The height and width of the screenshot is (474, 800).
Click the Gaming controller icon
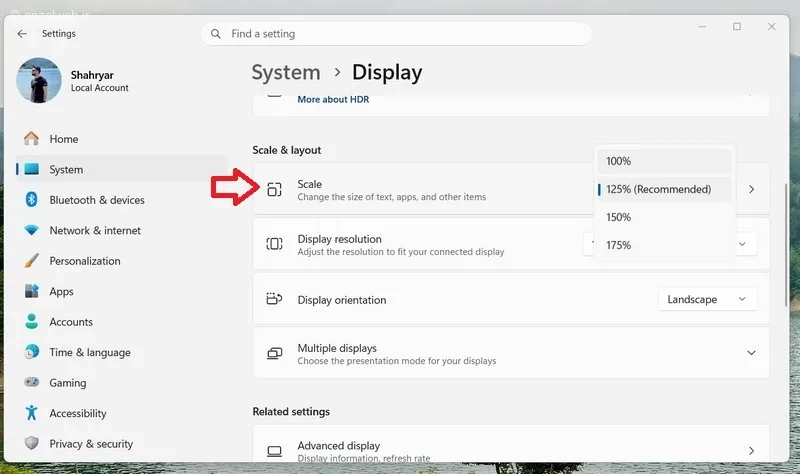point(31,382)
